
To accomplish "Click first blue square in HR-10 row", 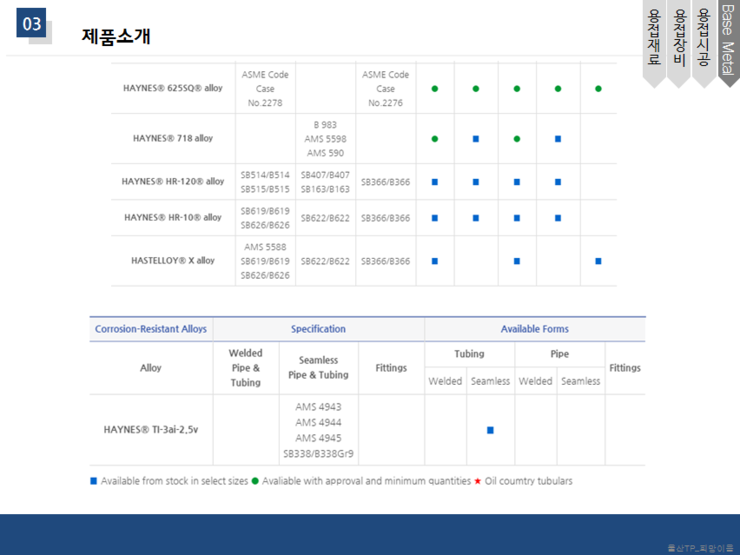I will click(435, 218).
